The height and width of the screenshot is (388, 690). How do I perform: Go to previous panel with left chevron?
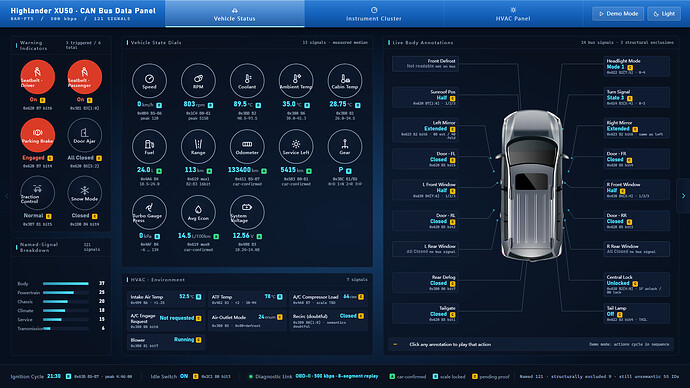pyautogui.click(x=6, y=196)
